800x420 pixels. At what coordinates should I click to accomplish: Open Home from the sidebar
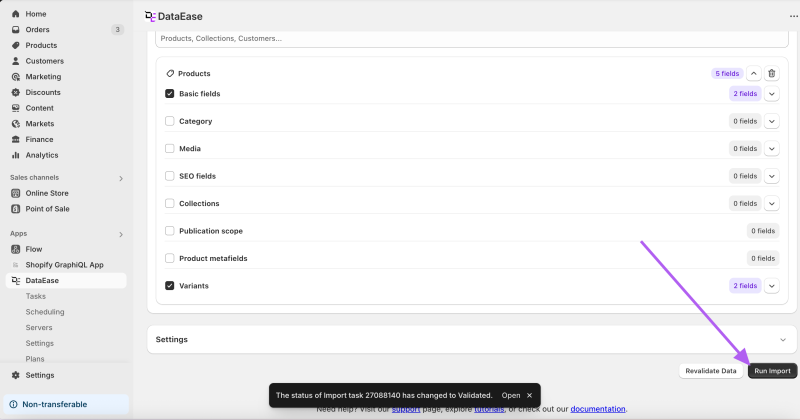coord(36,14)
